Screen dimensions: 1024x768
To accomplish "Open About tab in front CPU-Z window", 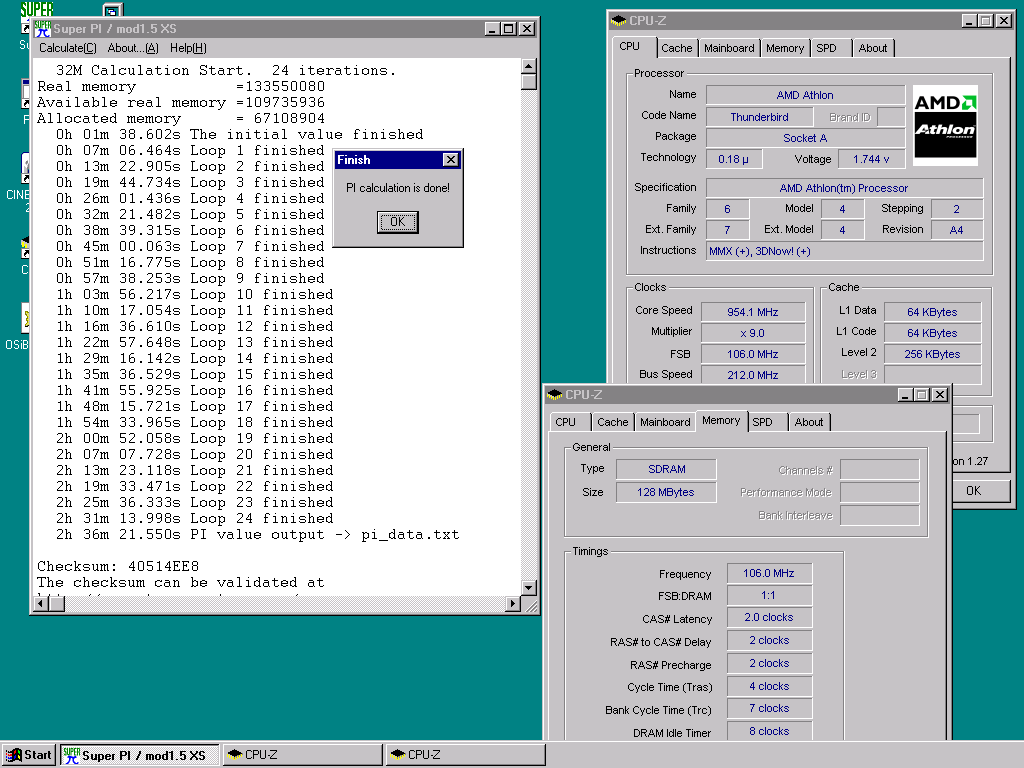I will coord(809,423).
